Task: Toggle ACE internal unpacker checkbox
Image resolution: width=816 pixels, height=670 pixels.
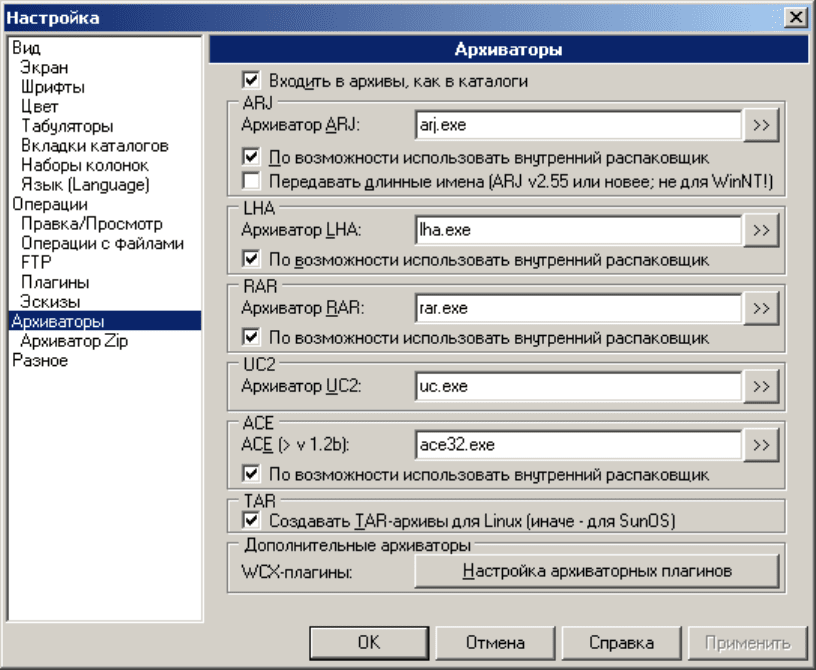Action: pos(251,474)
